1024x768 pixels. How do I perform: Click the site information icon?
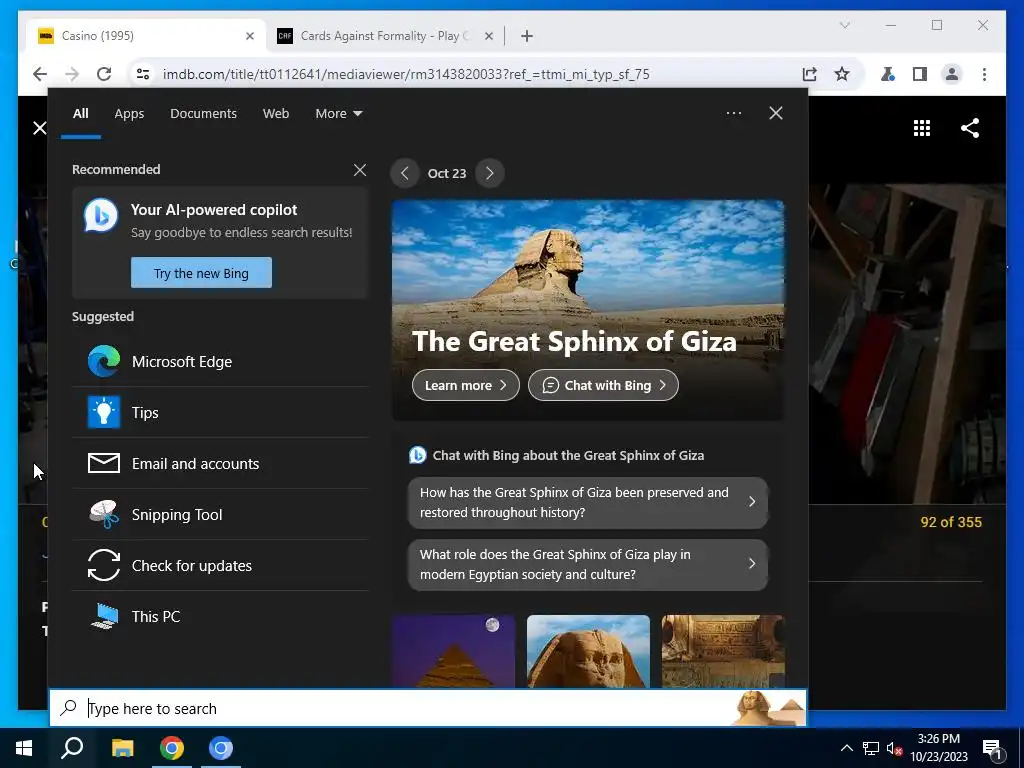(143, 74)
